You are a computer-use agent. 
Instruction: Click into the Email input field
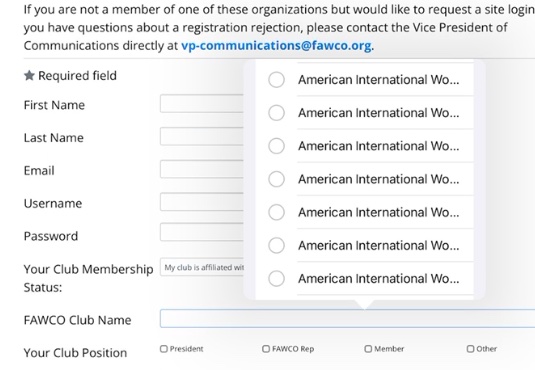tap(202, 169)
